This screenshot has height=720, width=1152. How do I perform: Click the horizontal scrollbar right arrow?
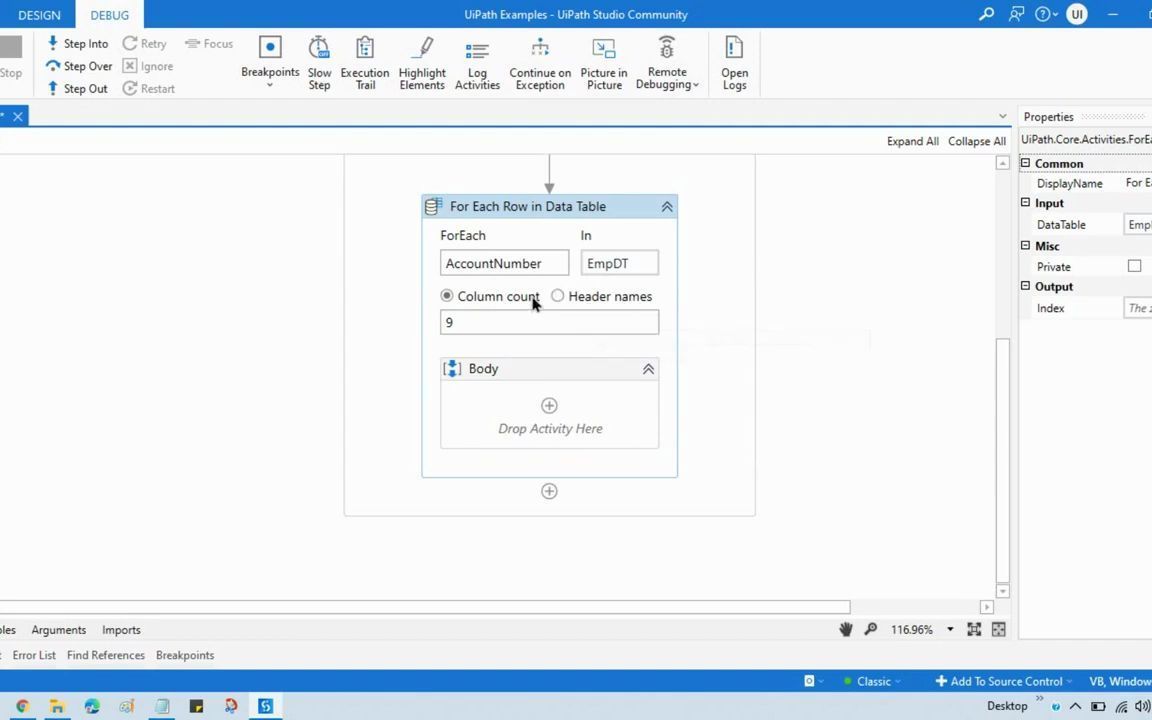(987, 607)
